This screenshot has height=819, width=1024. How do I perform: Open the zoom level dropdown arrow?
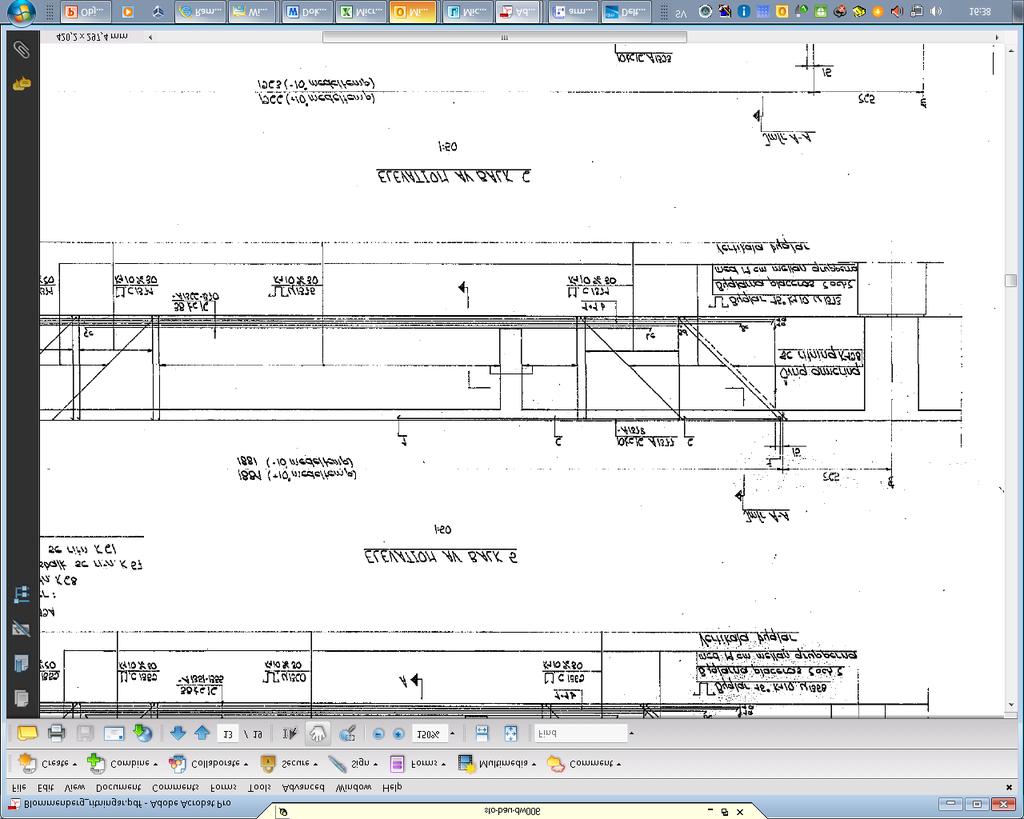(x=452, y=733)
